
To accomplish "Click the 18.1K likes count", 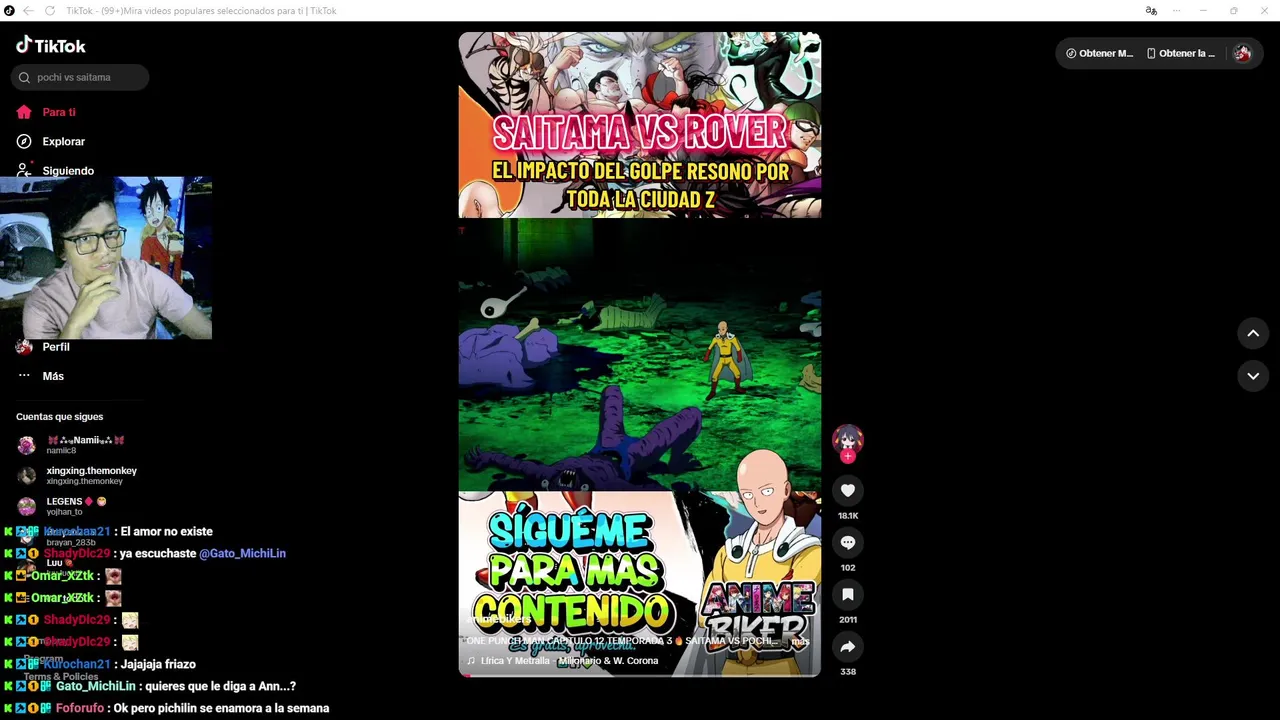I will point(848,516).
